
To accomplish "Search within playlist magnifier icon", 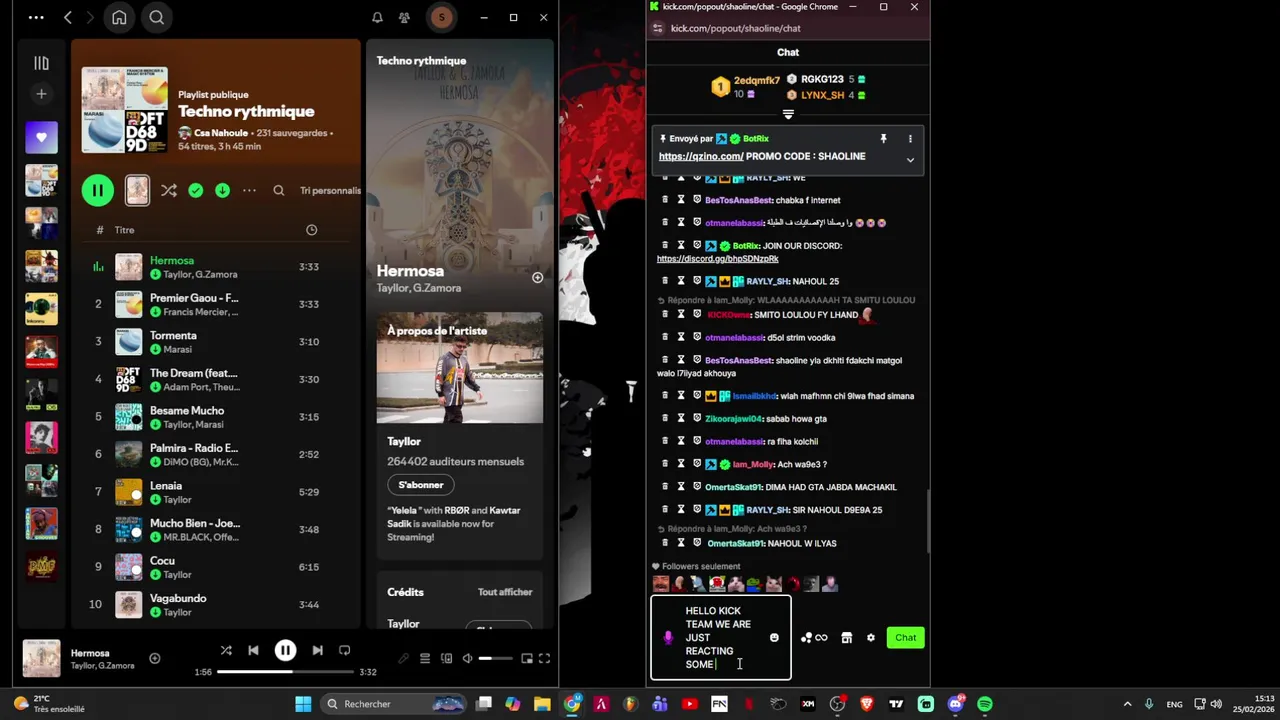I will click(x=279, y=190).
